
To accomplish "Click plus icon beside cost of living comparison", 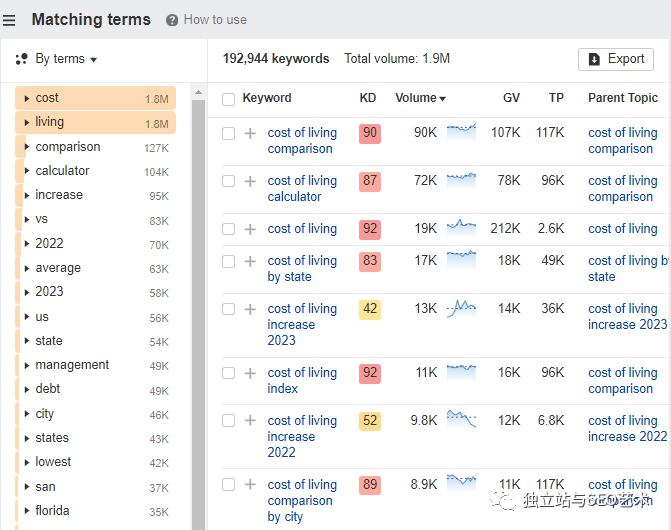I will (250, 133).
